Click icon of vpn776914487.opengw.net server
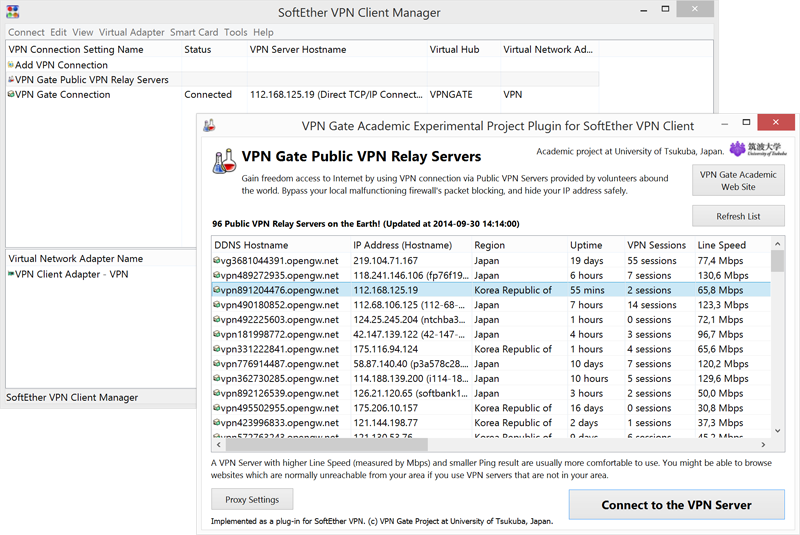This screenshot has width=800, height=535. pyautogui.click(x=217, y=364)
